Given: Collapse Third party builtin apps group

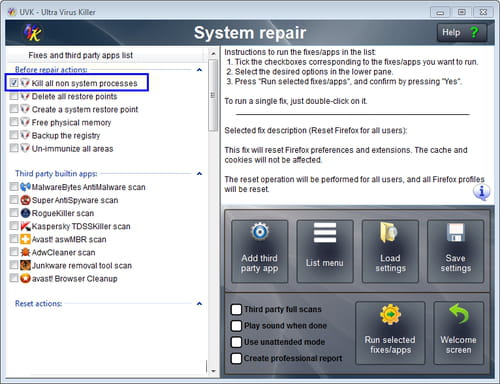Looking at the screenshot, I should (x=199, y=173).
